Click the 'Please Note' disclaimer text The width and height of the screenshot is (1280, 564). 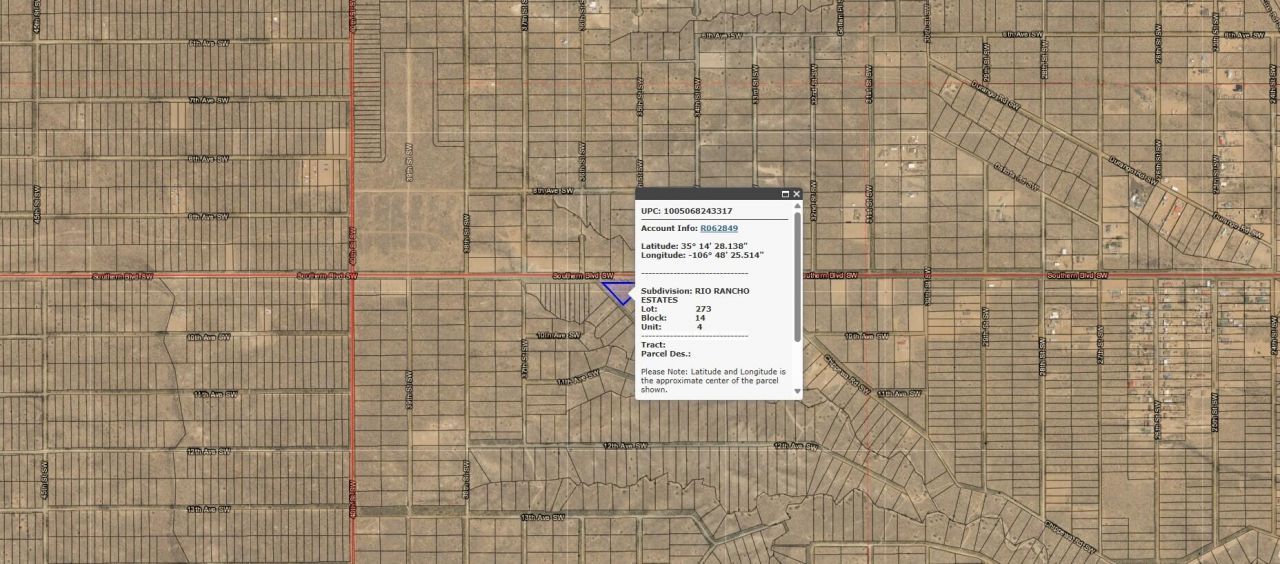pos(713,380)
